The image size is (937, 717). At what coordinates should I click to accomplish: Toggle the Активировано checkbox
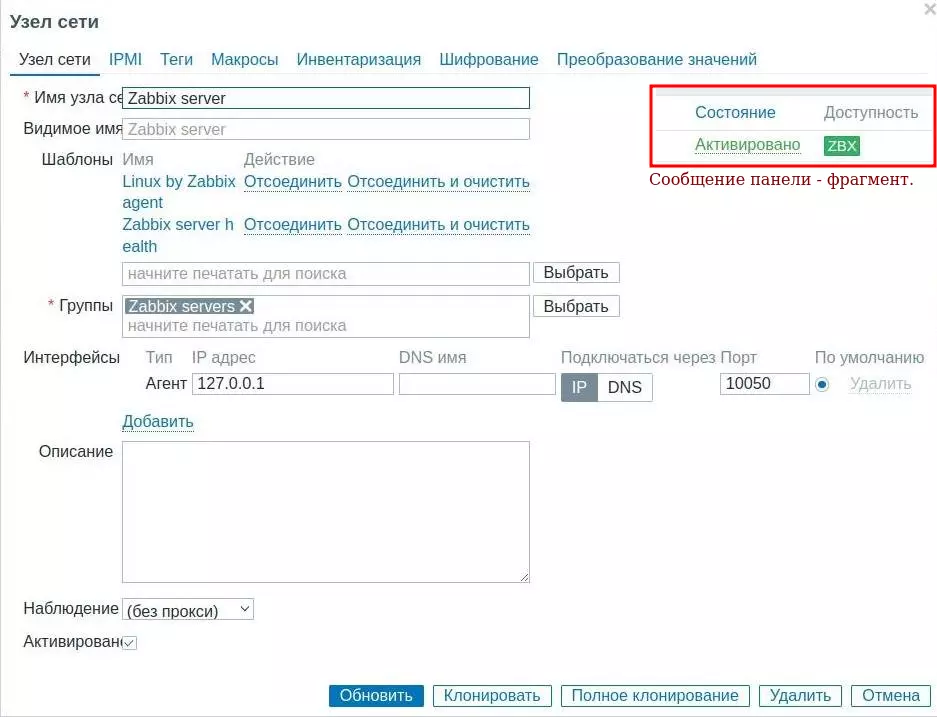click(x=129, y=643)
